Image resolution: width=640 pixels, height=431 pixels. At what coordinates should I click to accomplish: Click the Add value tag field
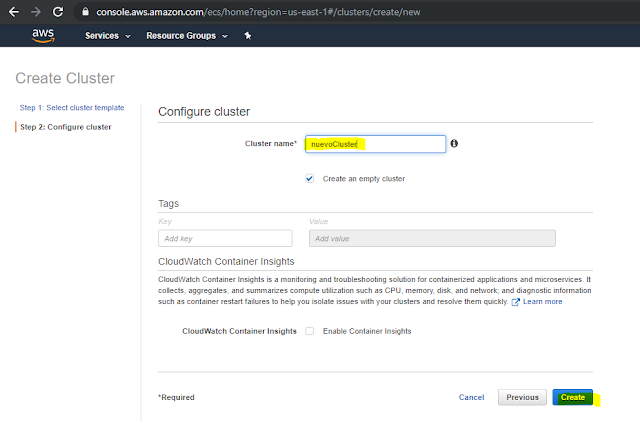[432, 238]
